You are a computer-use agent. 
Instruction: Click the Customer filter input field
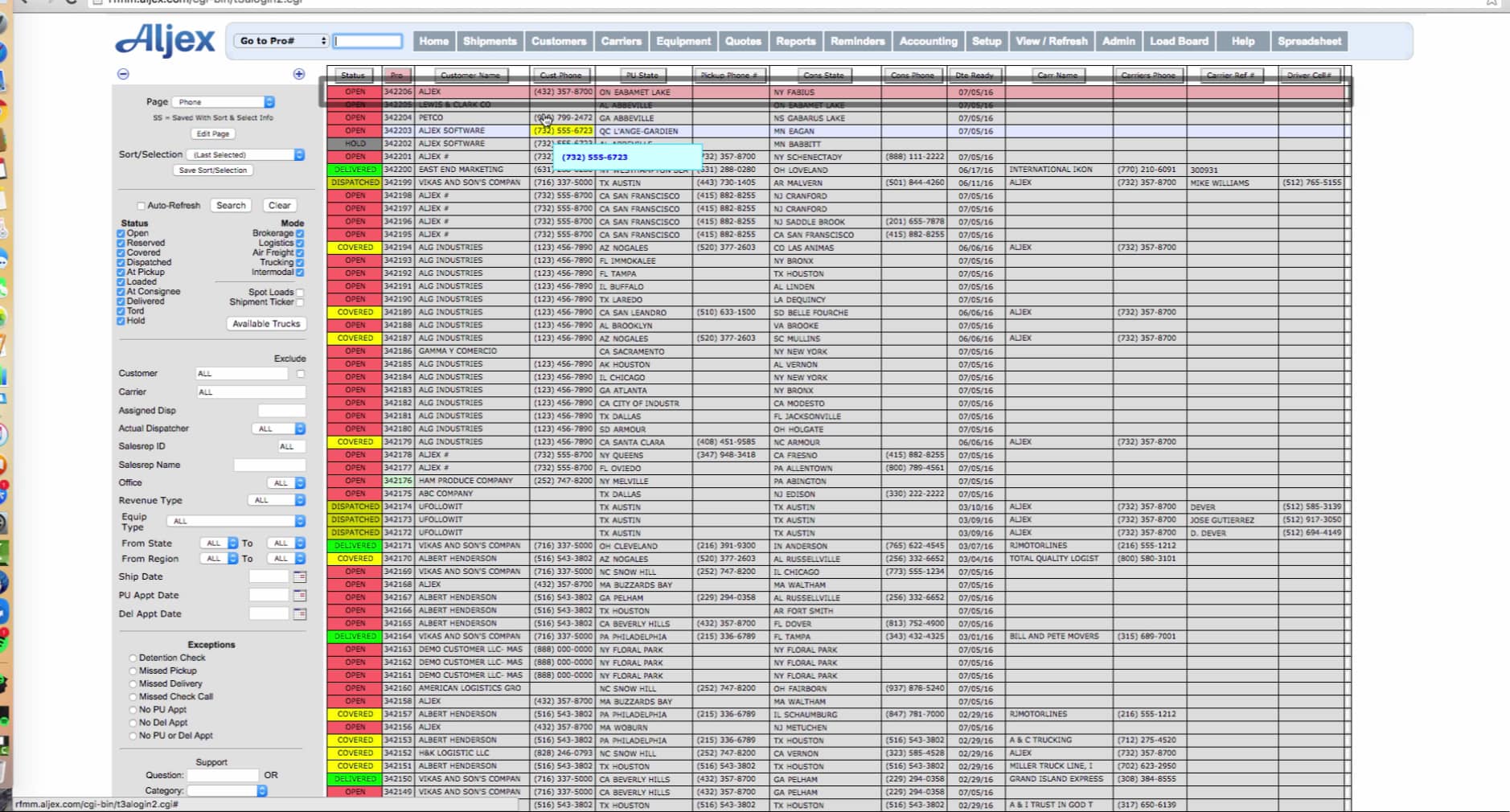[241, 374]
